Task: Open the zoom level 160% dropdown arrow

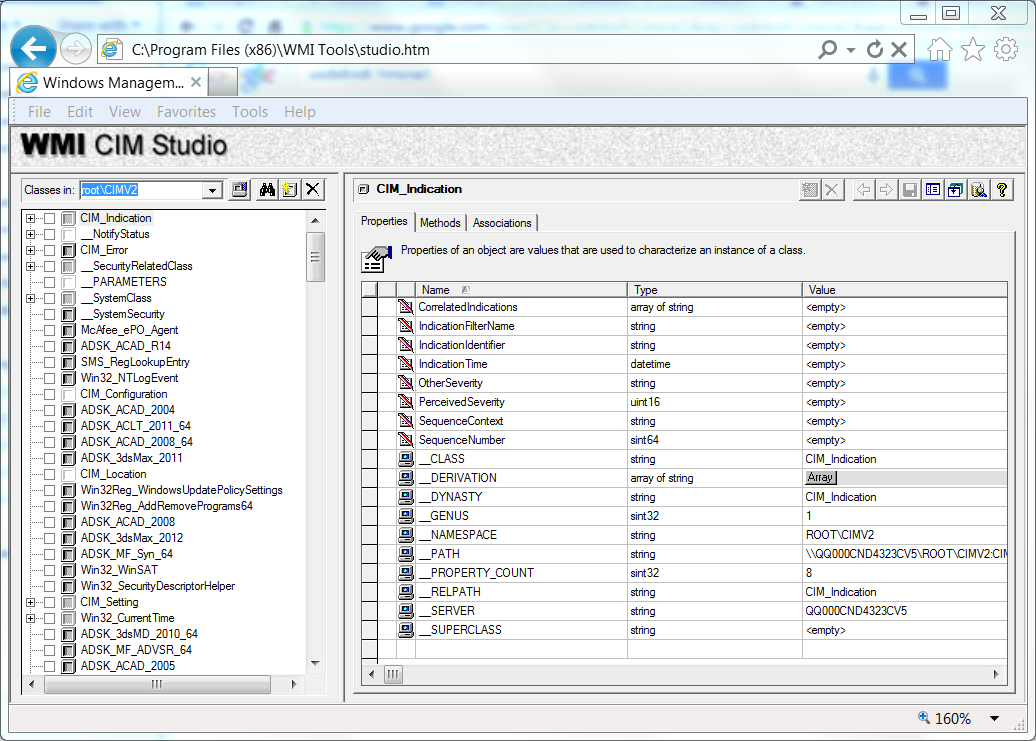Action: pyautogui.click(x=994, y=719)
